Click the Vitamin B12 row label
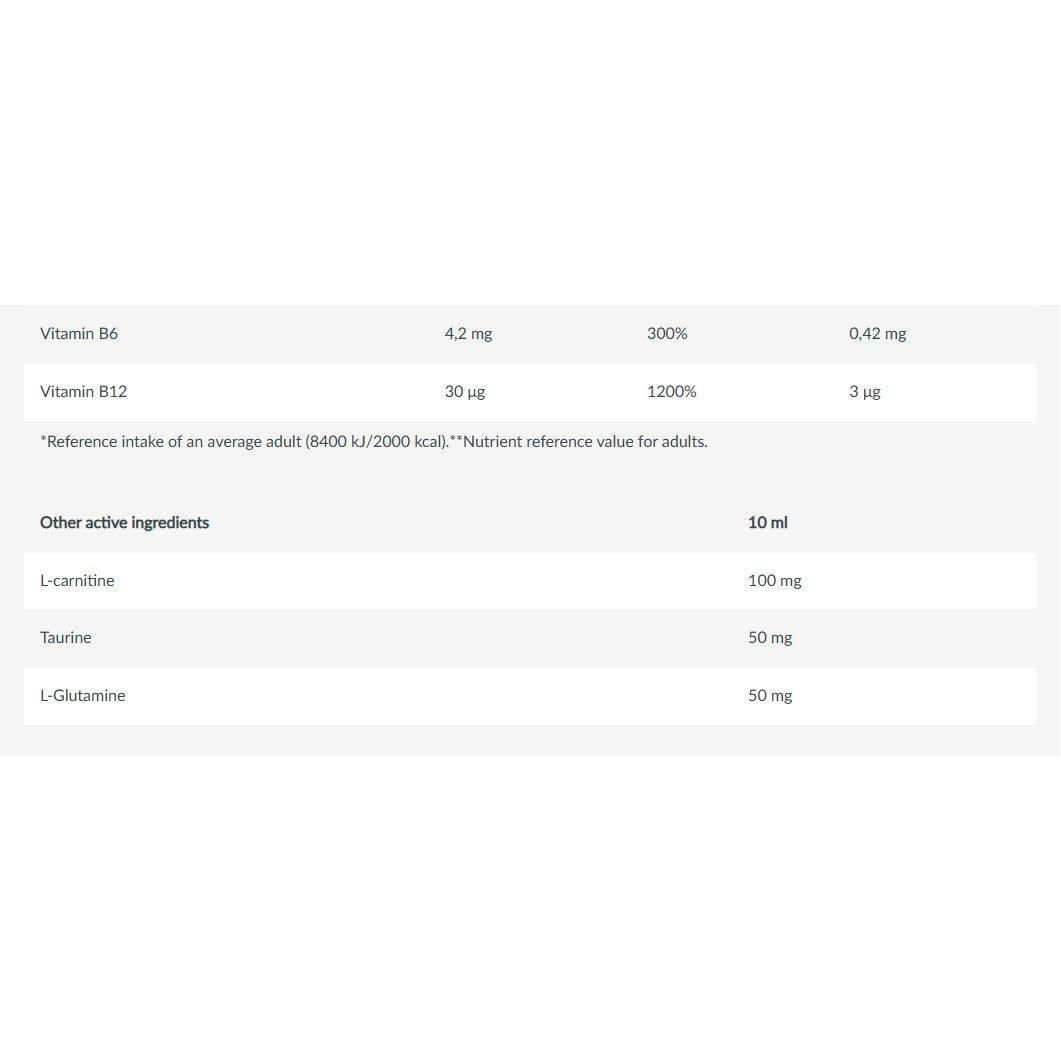 [x=83, y=392]
